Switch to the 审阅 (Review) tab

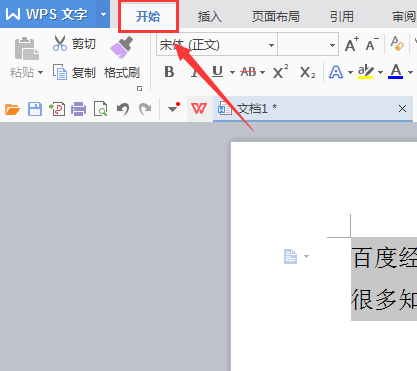[x=404, y=17]
